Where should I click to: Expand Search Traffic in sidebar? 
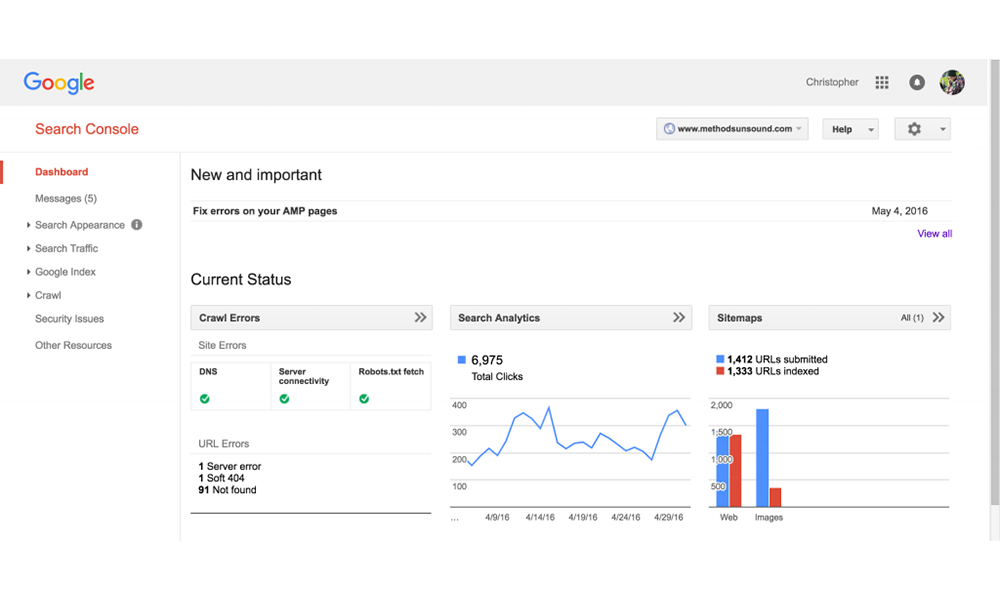click(x=66, y=248)
